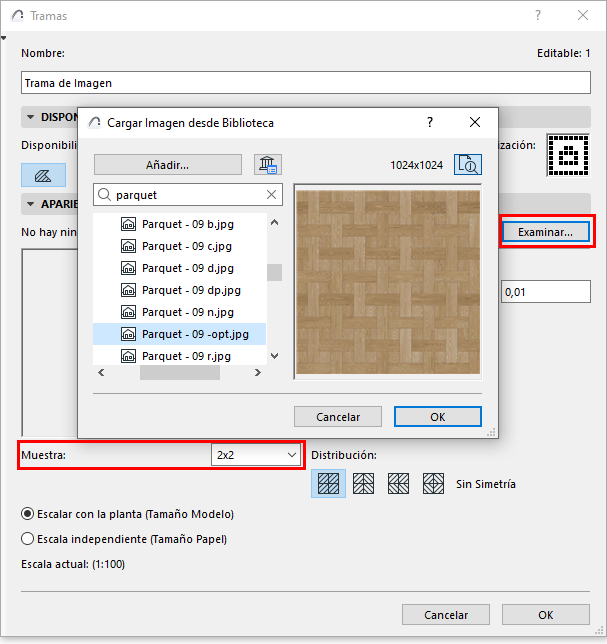Viewport: 607px width, 644px height.
Task: Select Escalar con la planta radio button
Action: click(28, 514)
